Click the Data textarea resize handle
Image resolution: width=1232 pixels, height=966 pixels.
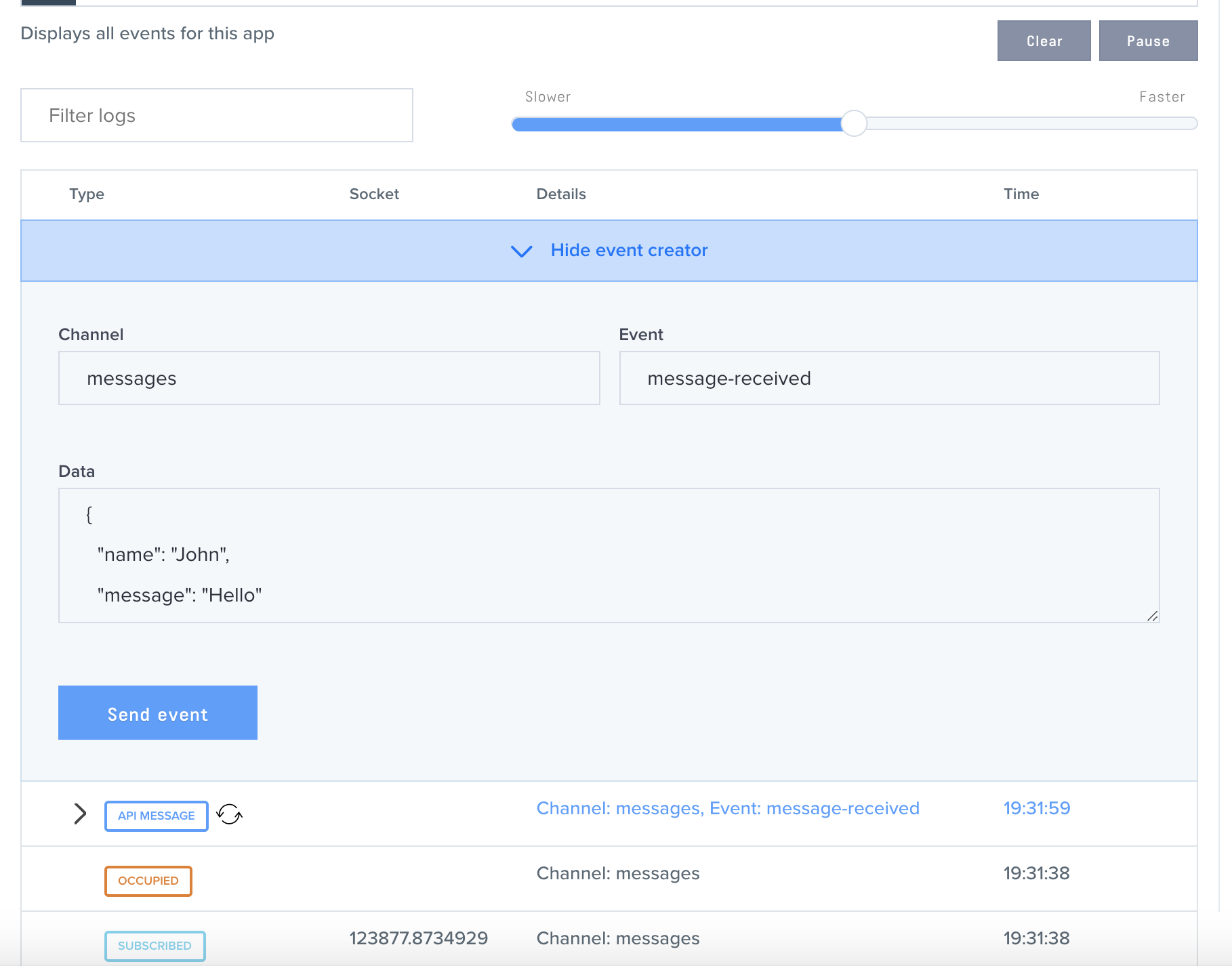pos(1152,616)
